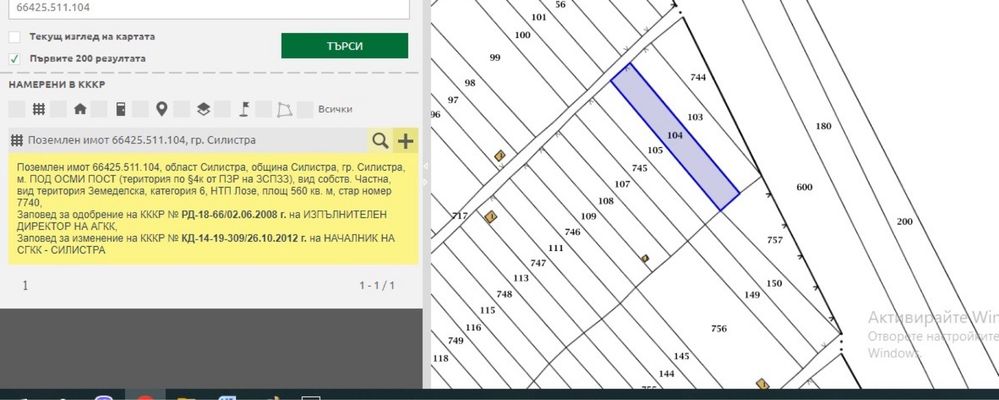Click the land parcels grid filter icon
Screen dimensions: 999x400
[39, 109]
